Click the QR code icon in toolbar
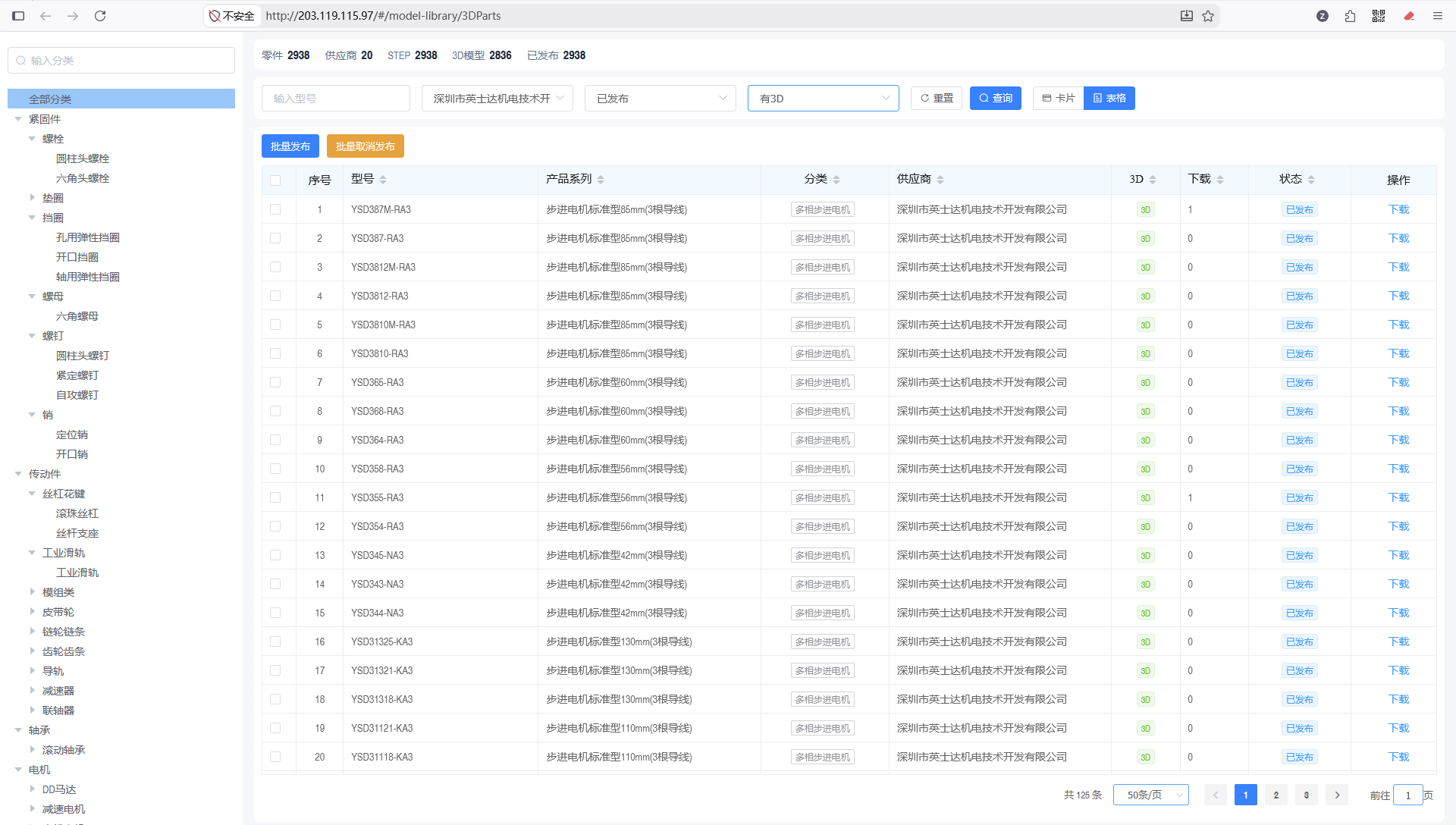Image resolution: width=1456 pixels, height=825 pixels. [1379, 15]
